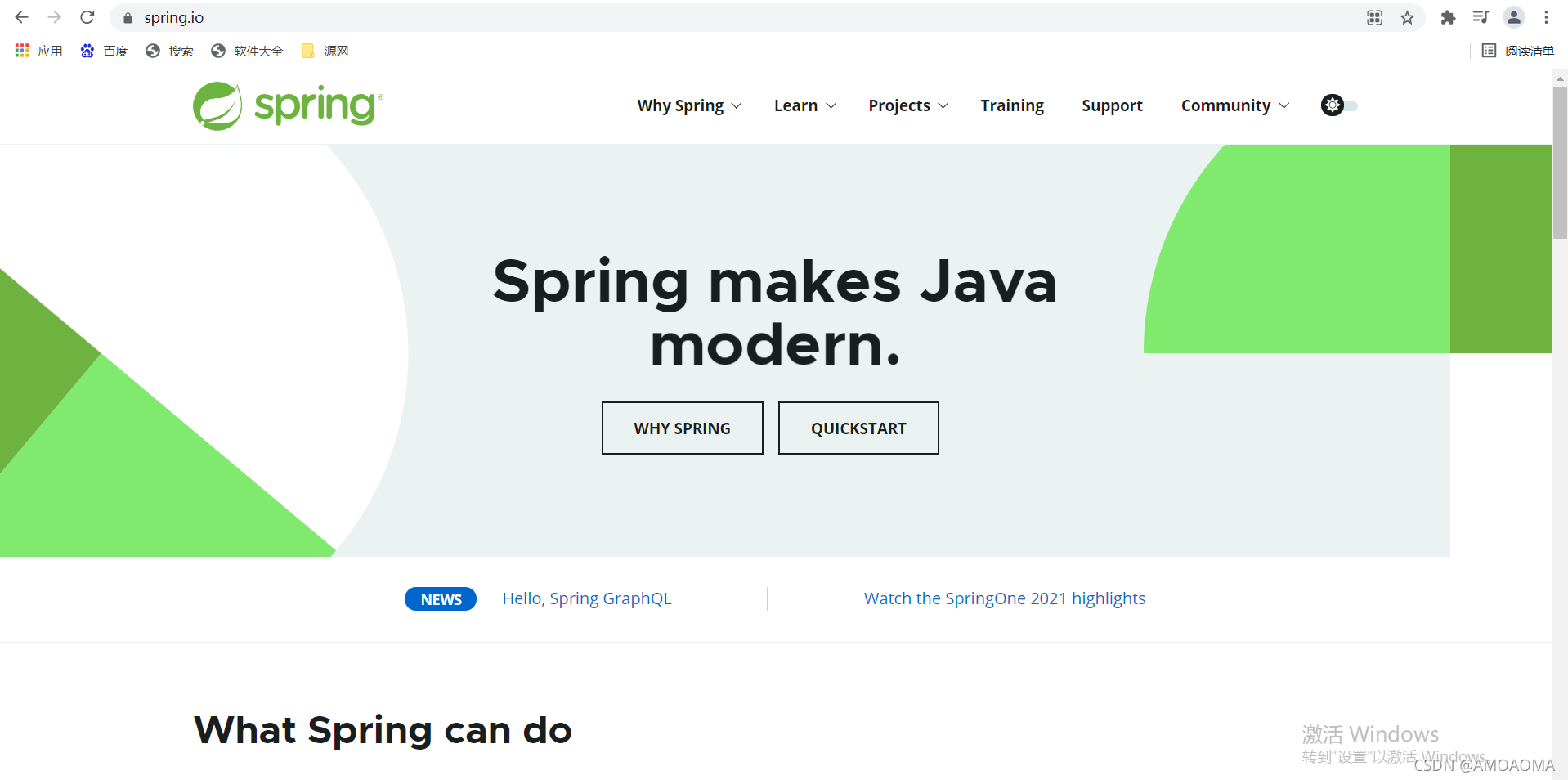This screenshot has width=1568, height=780.
Task: Click the QUICKSTART button
Action: tap(858, 428)
